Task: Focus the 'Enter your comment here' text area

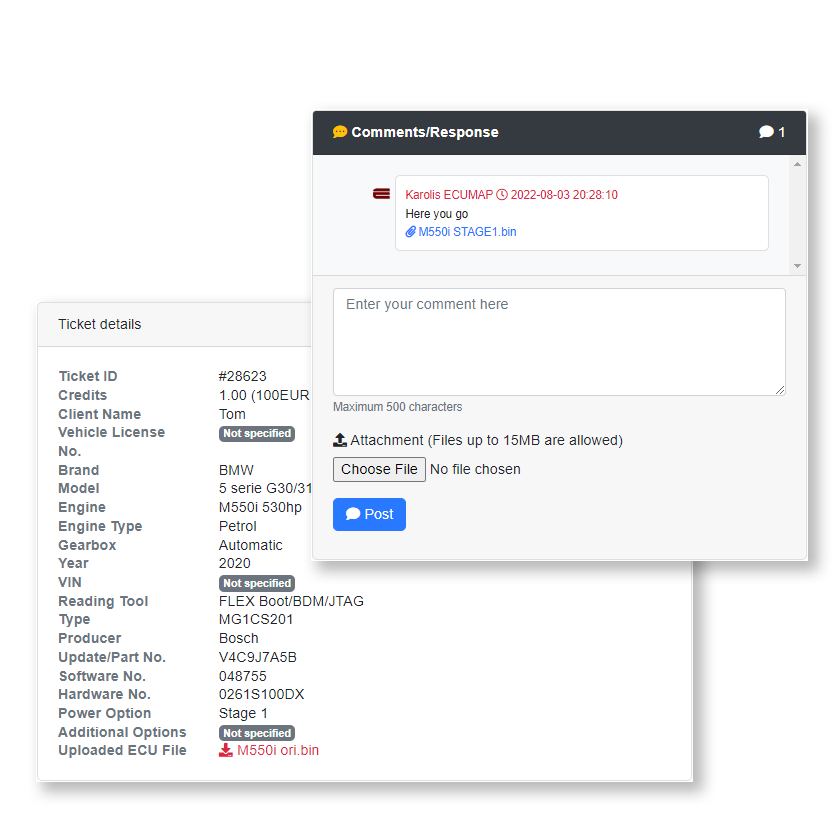Action: coord(558,342)
